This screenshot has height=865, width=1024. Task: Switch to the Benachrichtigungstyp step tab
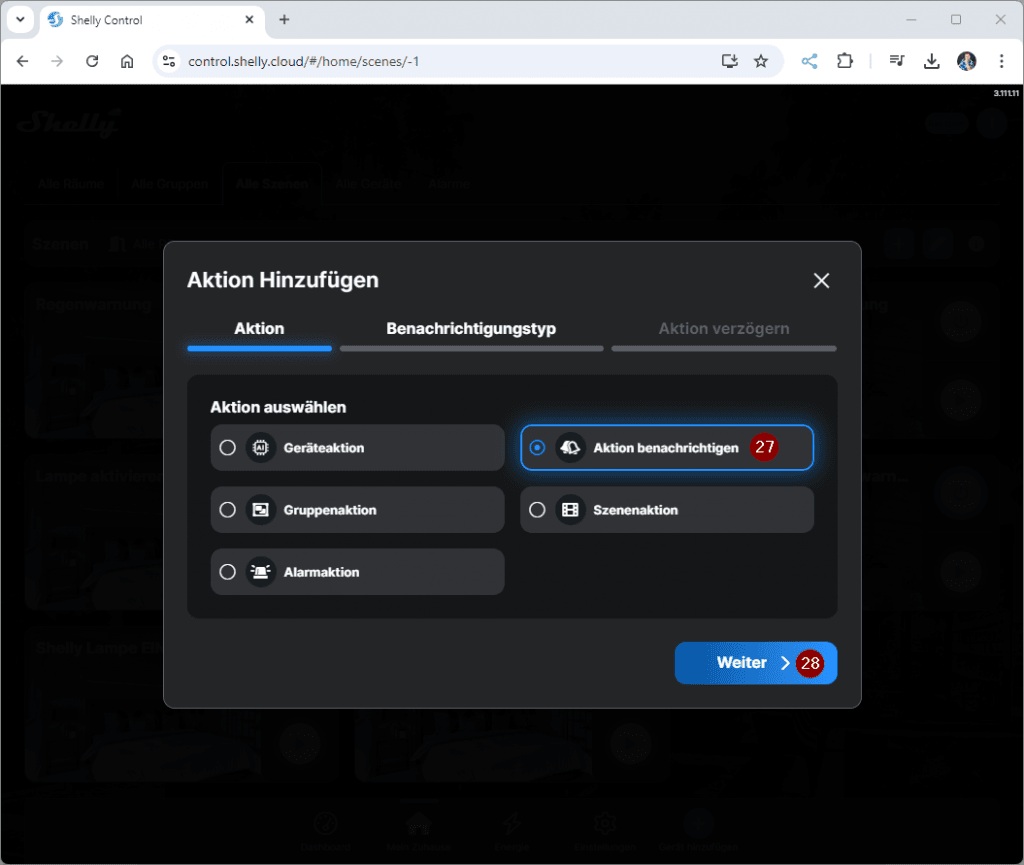pos(471,329)
